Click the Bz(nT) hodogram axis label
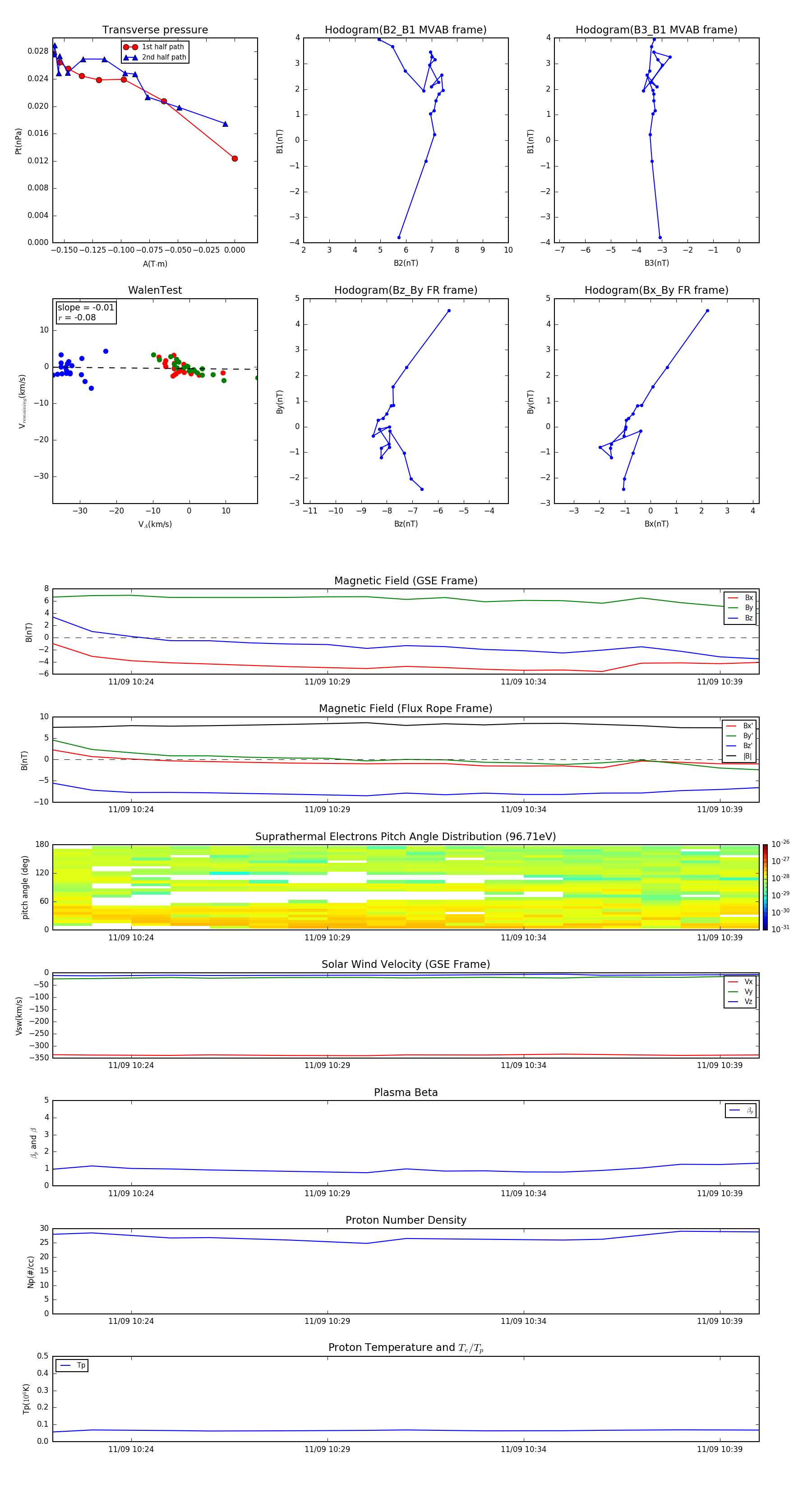Viewport: 812px width, 1489px height. [x=406, y=524]
